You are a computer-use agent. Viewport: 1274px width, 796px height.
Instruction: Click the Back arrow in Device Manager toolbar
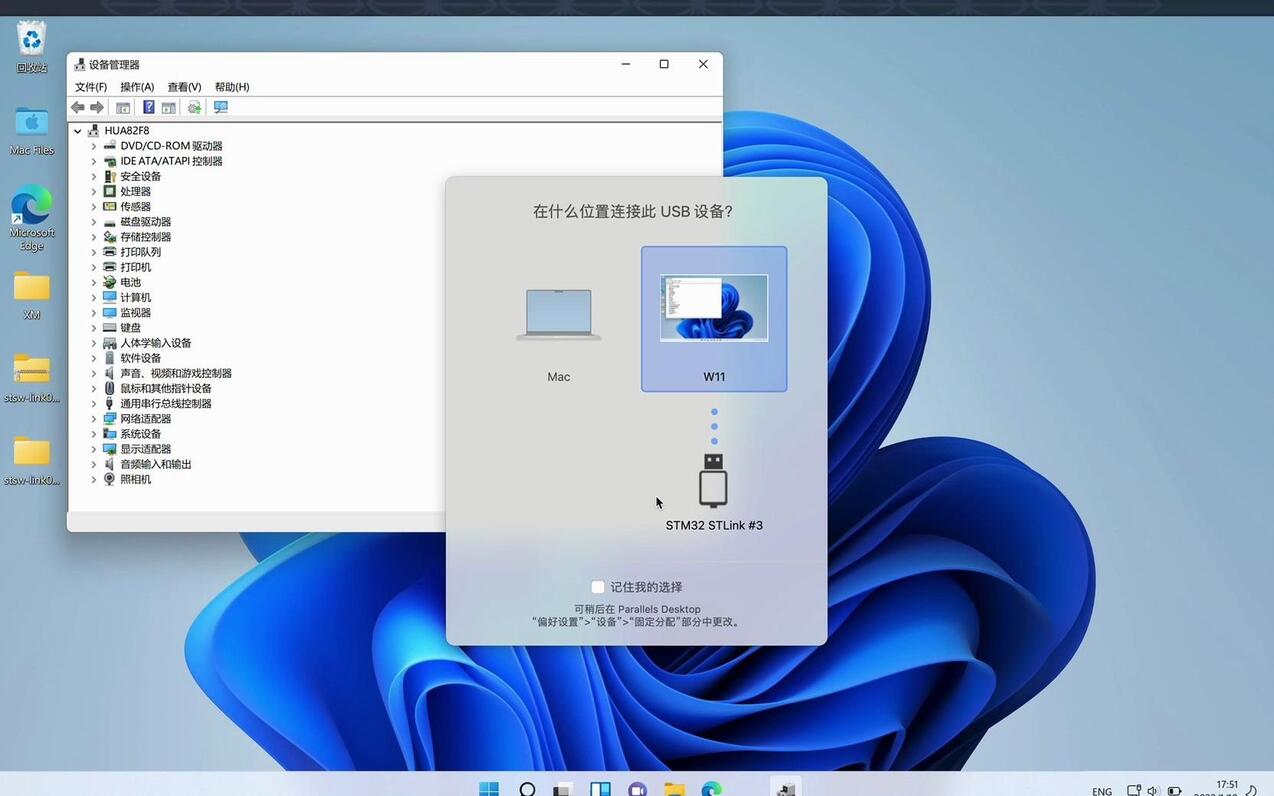(78, 107)
